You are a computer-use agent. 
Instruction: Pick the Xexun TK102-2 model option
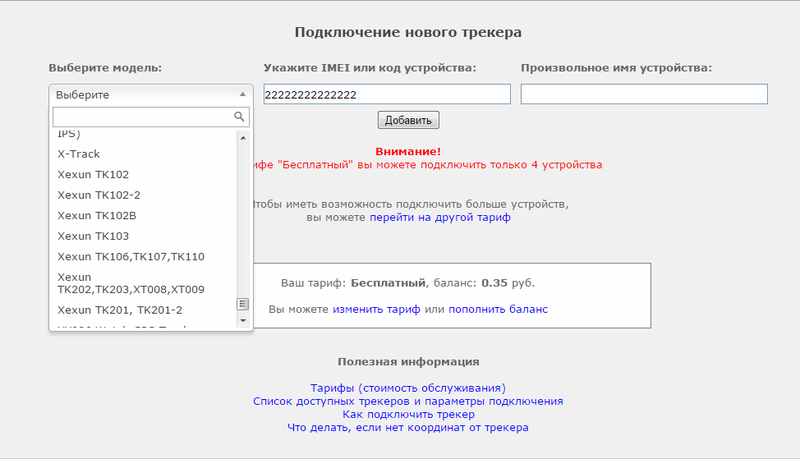99,195
